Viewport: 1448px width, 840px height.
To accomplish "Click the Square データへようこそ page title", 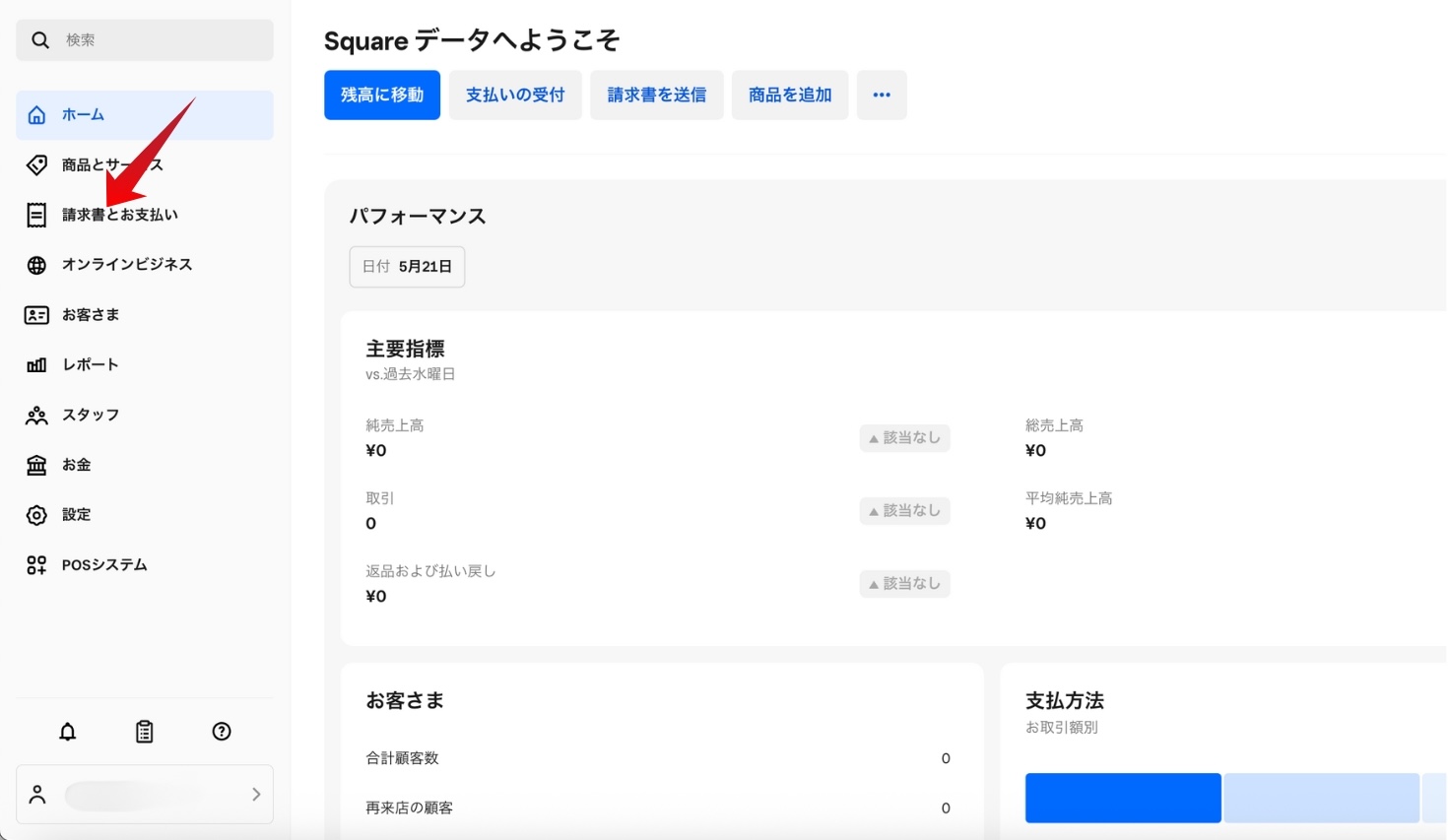I will point(472,40).
